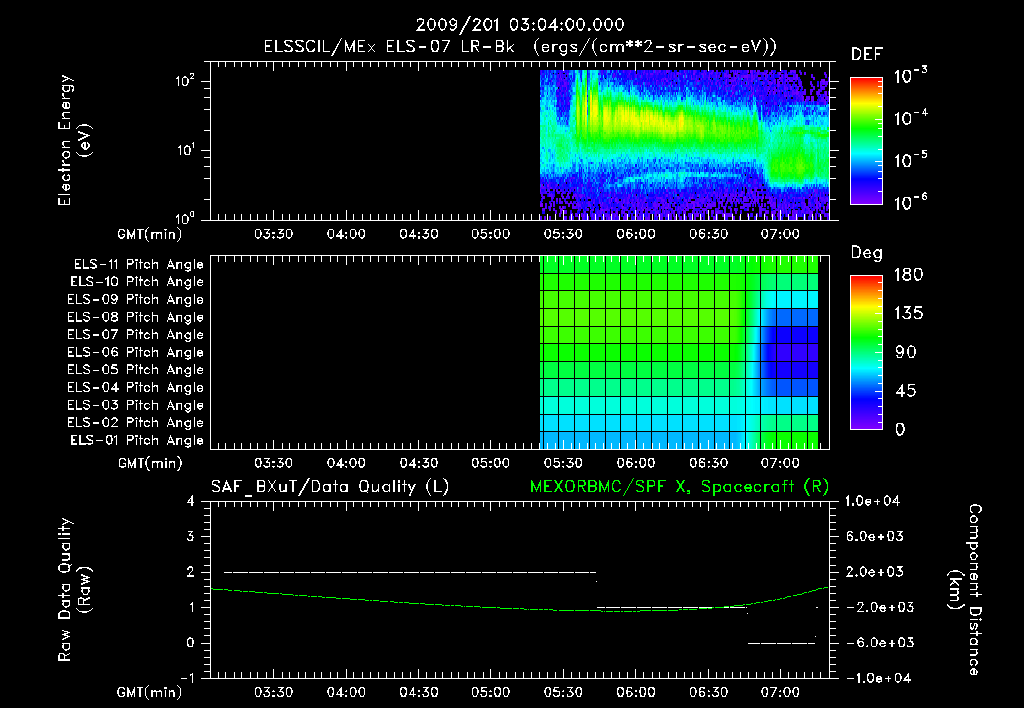Click the Raw Data Quality (Raw) axis label
The image size is (1024, 708).
74,590
